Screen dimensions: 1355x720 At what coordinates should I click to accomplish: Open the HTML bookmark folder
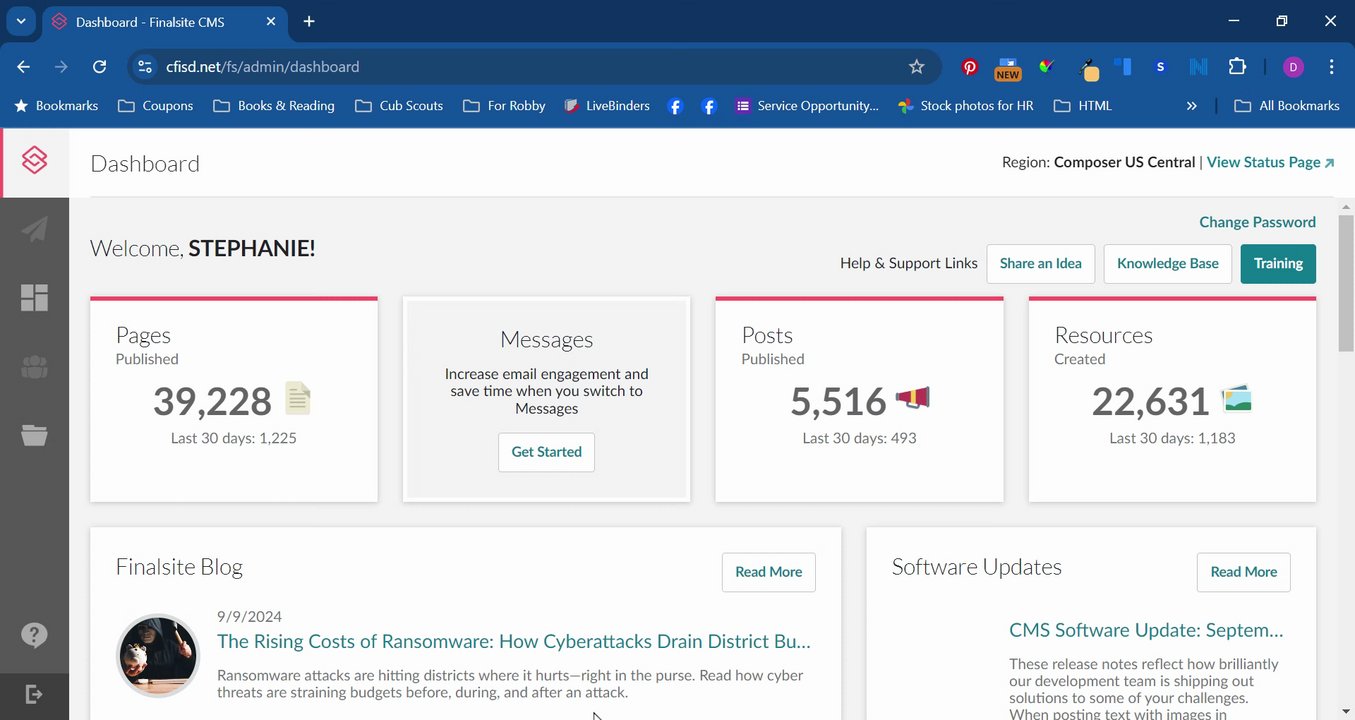pyautogui.click(x=1082, y=105)
